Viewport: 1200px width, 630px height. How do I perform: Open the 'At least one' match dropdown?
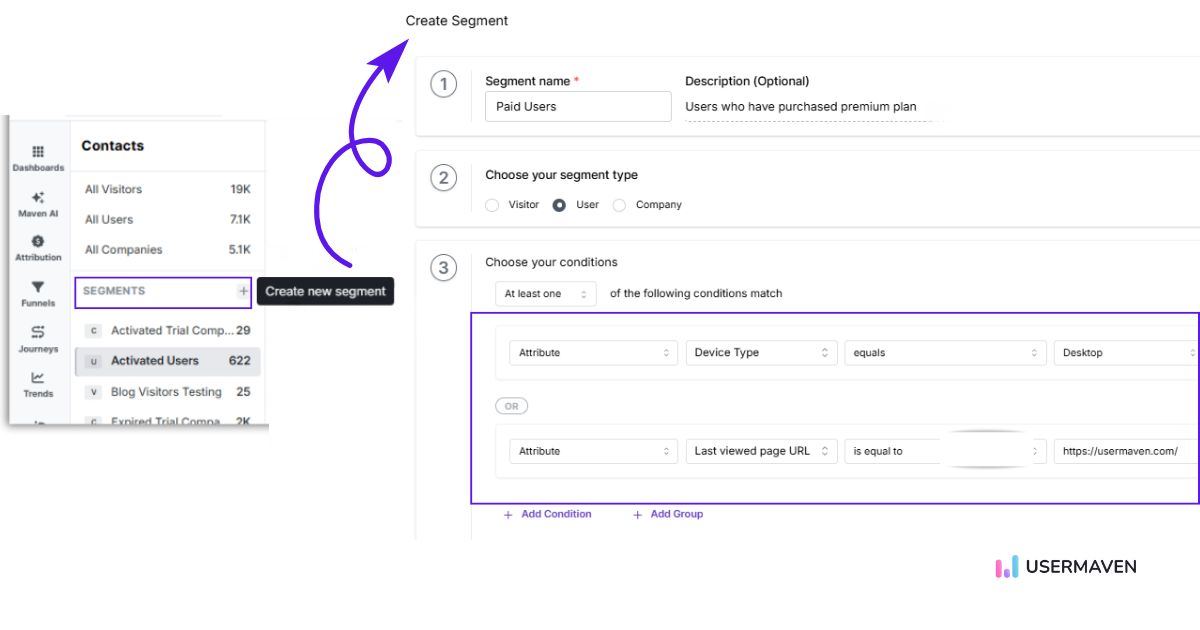click(x=546, y=294)
